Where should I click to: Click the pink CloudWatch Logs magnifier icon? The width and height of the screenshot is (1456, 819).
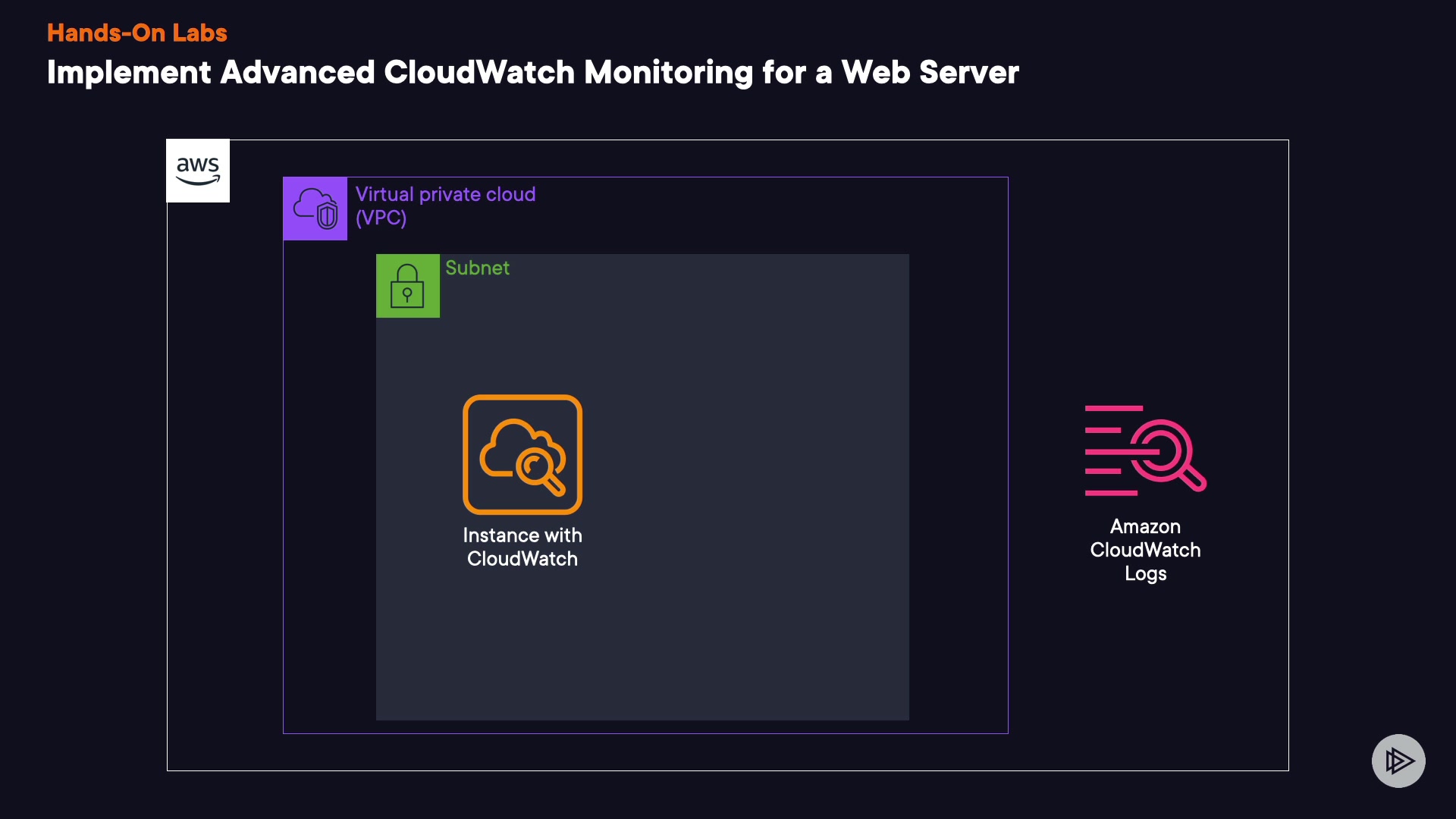point(1144,450)
